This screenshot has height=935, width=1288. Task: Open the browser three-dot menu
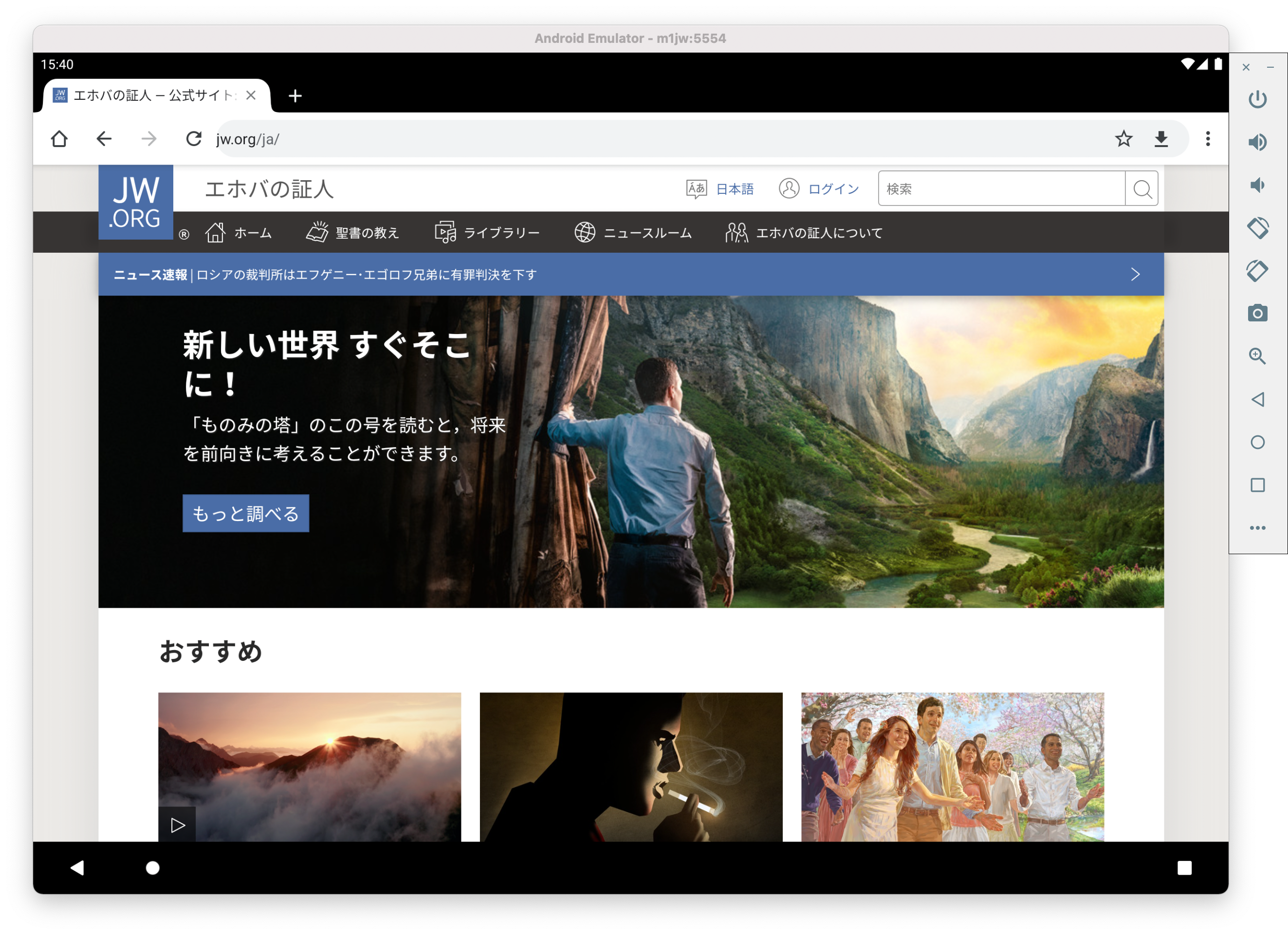pyautogui.click(x=1207, y=139)
